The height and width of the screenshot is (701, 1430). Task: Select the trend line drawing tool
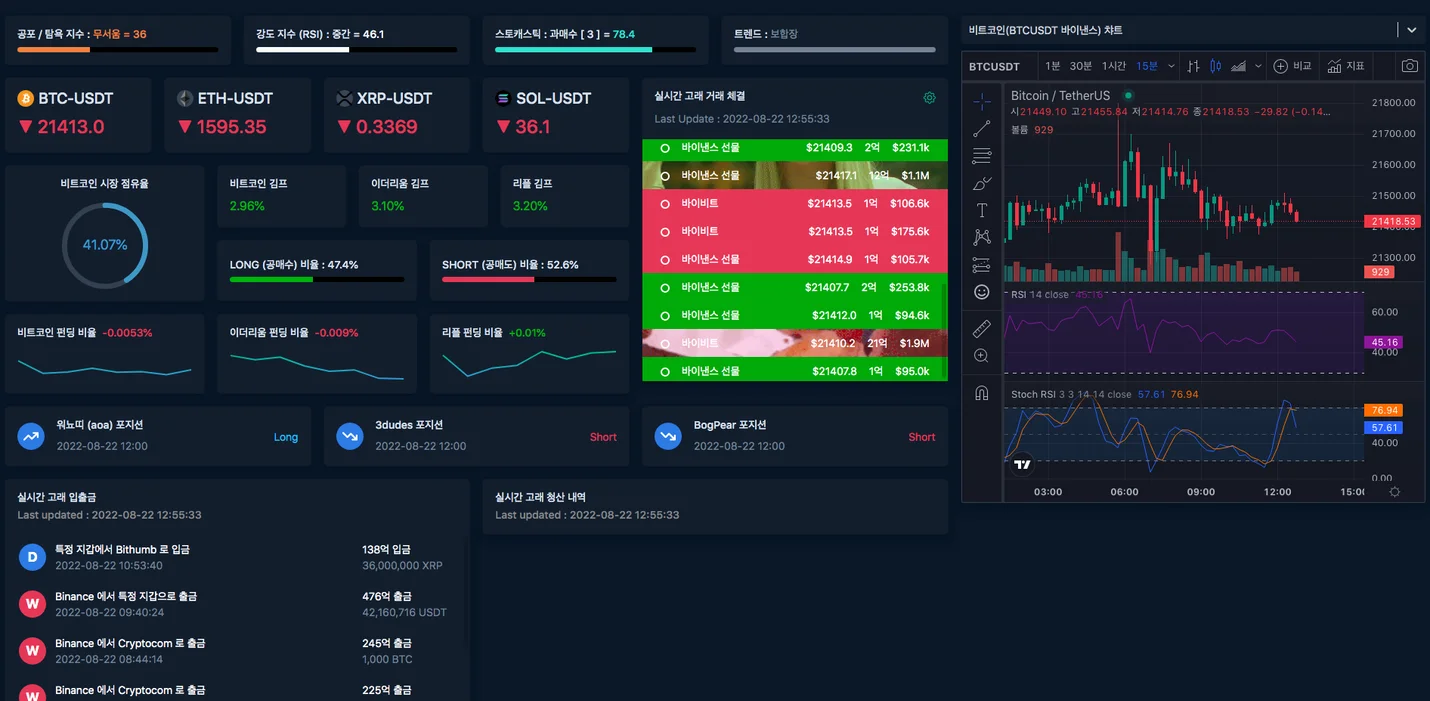(981, 129)
